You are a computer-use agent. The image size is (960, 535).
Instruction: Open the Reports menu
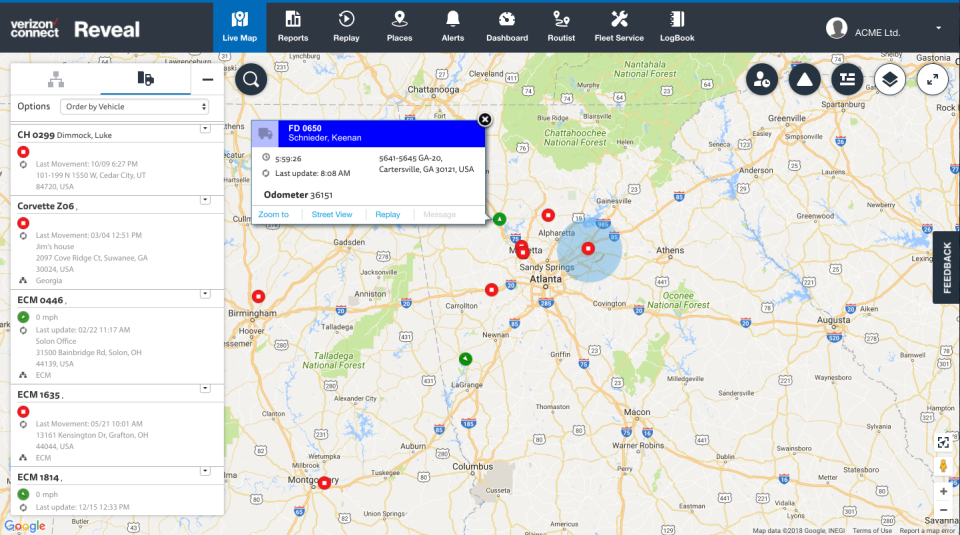coord(293,27)
